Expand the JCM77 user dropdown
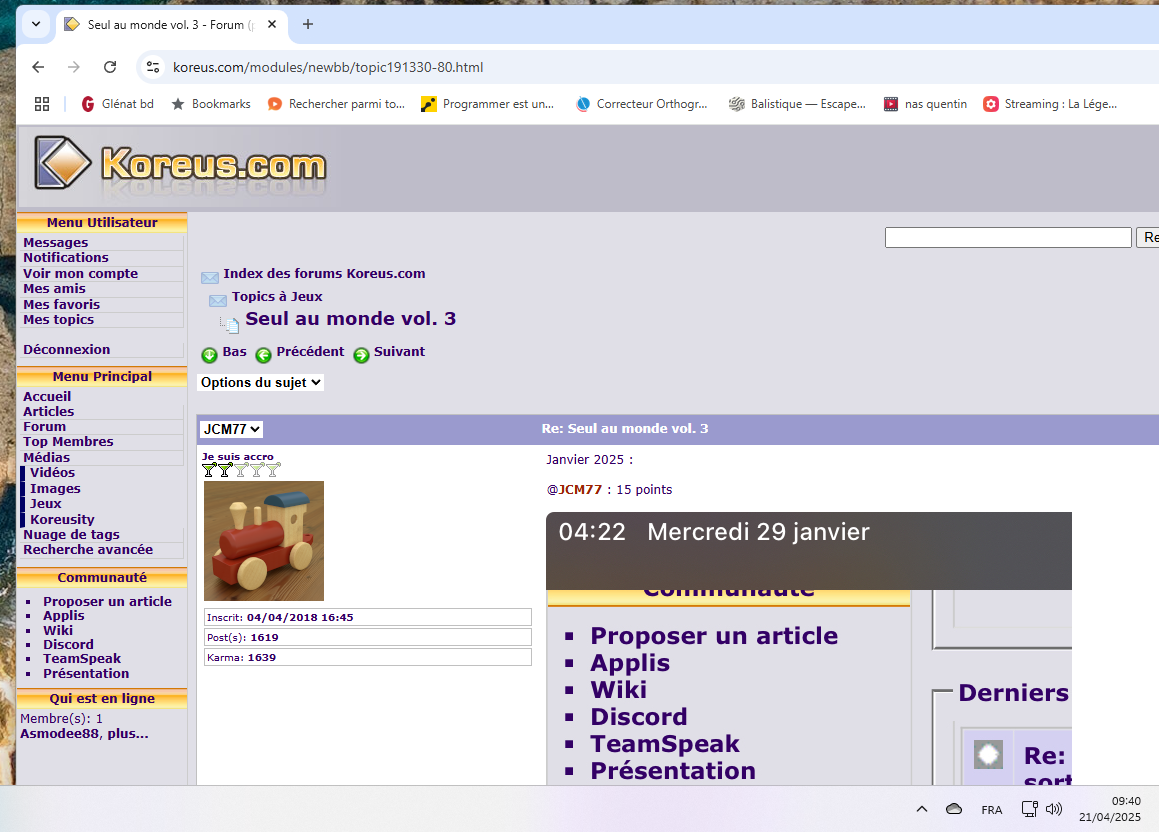Screen dimensions: 1159x832 click(x=231, y=429)
